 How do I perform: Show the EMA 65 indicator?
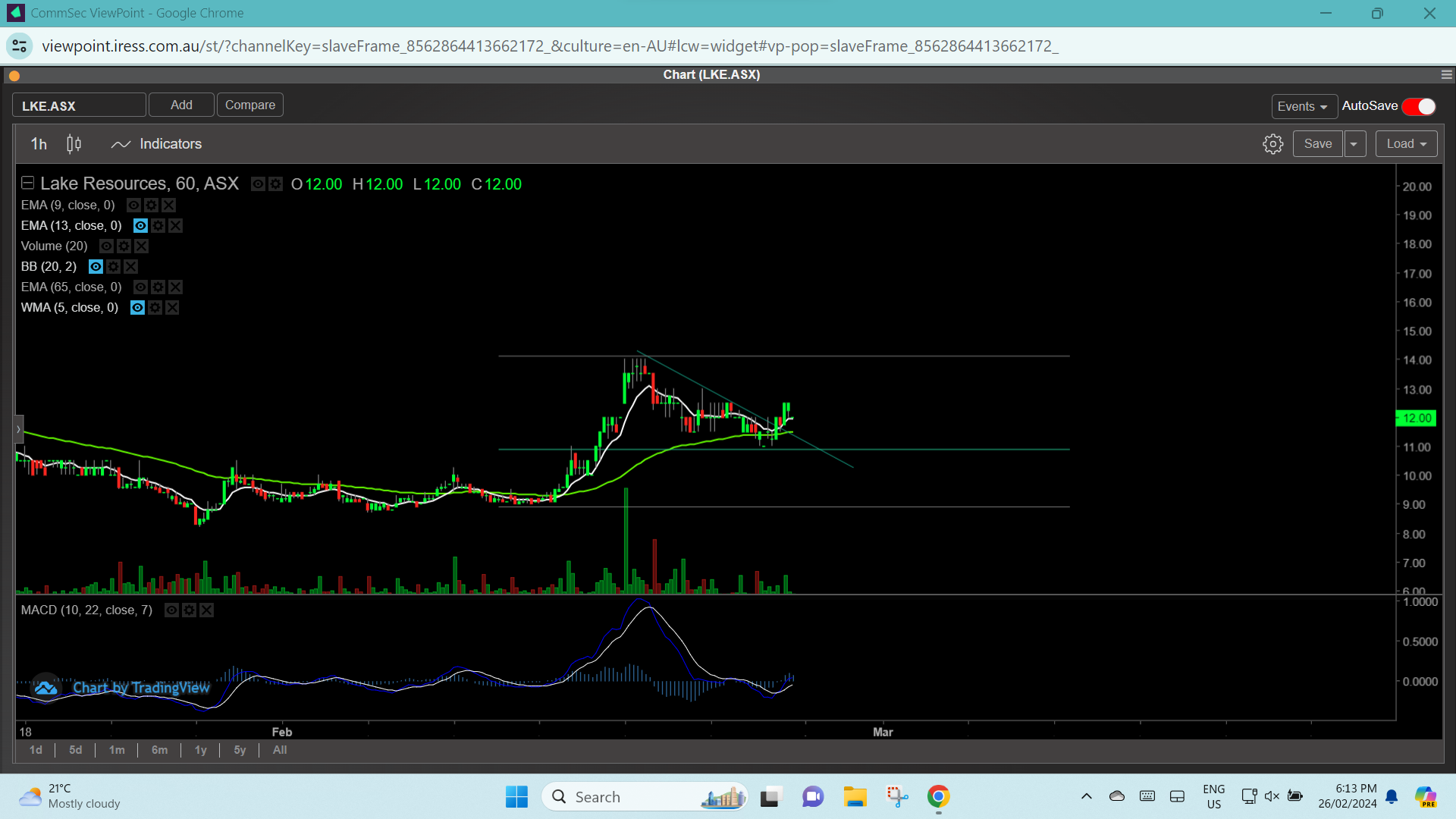pos(140,287)
